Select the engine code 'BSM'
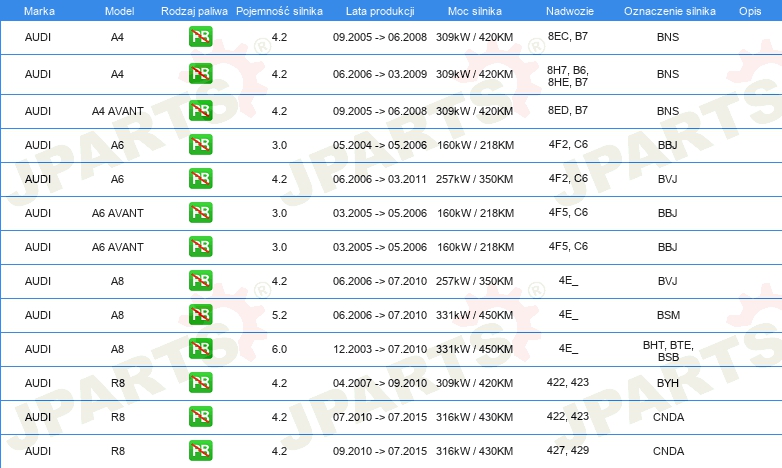The height and width of the screenshot is (468, 782). tap(668, 315)
